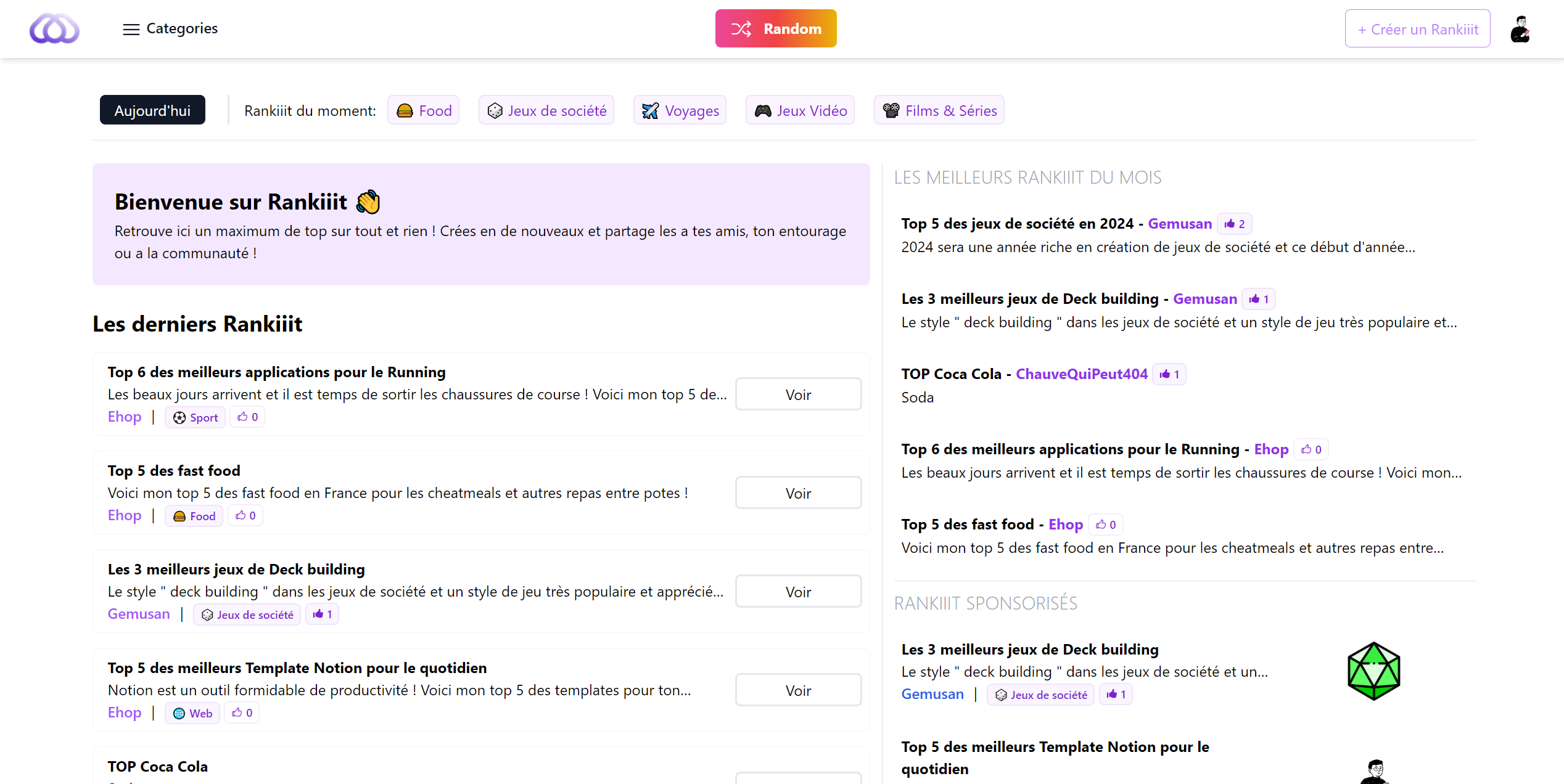Click Voir for Running applications ranking
This screenshot has width=1564, height=784.
pyautogui.click(x=798, y=394)
